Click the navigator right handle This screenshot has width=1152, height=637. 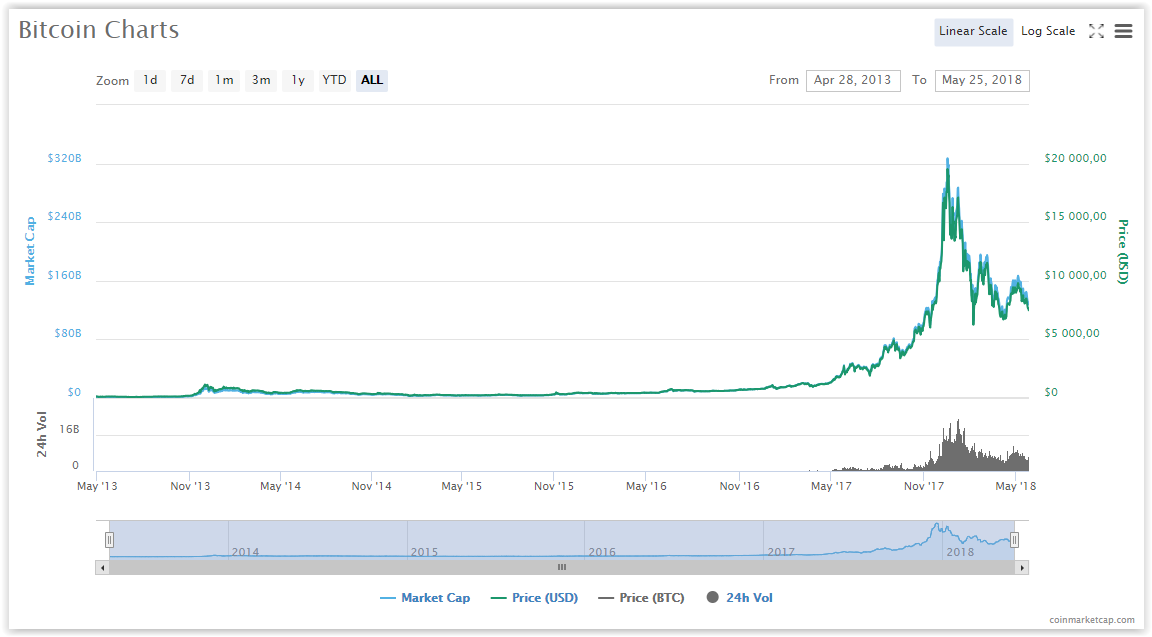point(1014,540)
